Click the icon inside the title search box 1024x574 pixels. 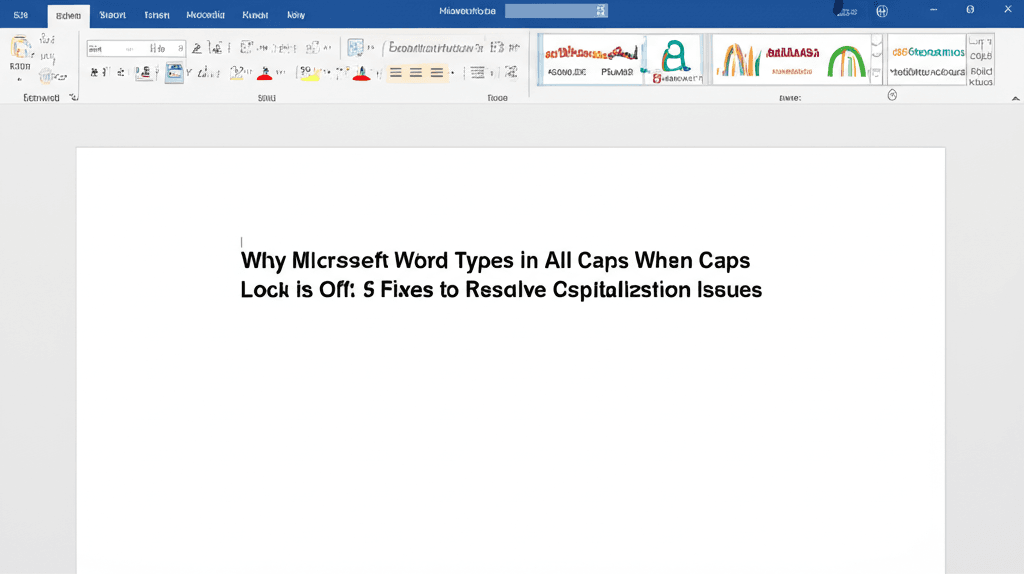(600, 10)
